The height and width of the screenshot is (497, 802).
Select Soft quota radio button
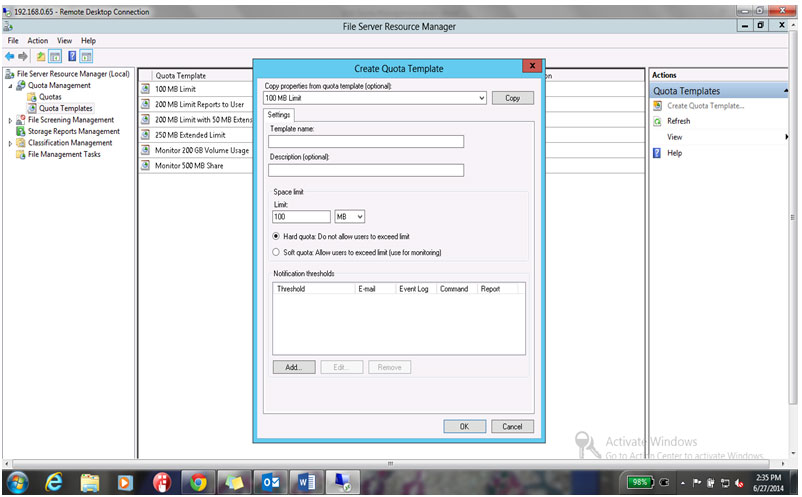point(276,252)
